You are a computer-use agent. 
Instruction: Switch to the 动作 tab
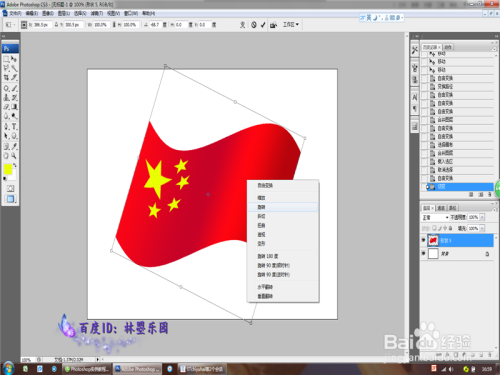tap(448, 47)
